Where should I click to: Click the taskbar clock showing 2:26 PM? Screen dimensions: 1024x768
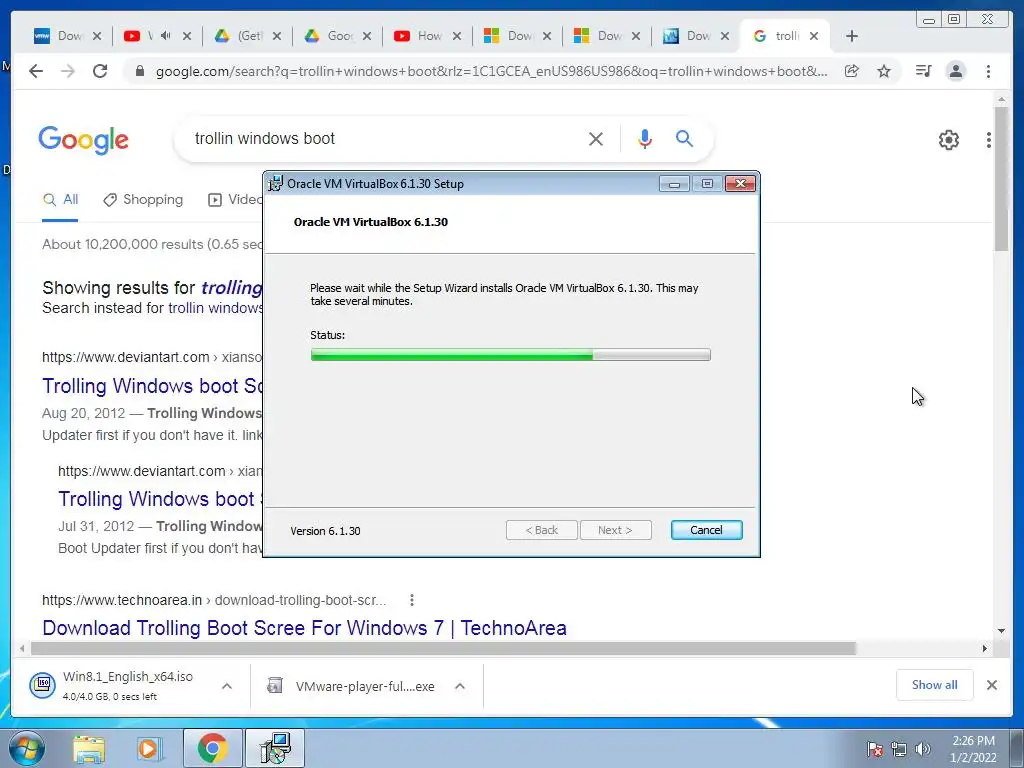click(973, 748)
